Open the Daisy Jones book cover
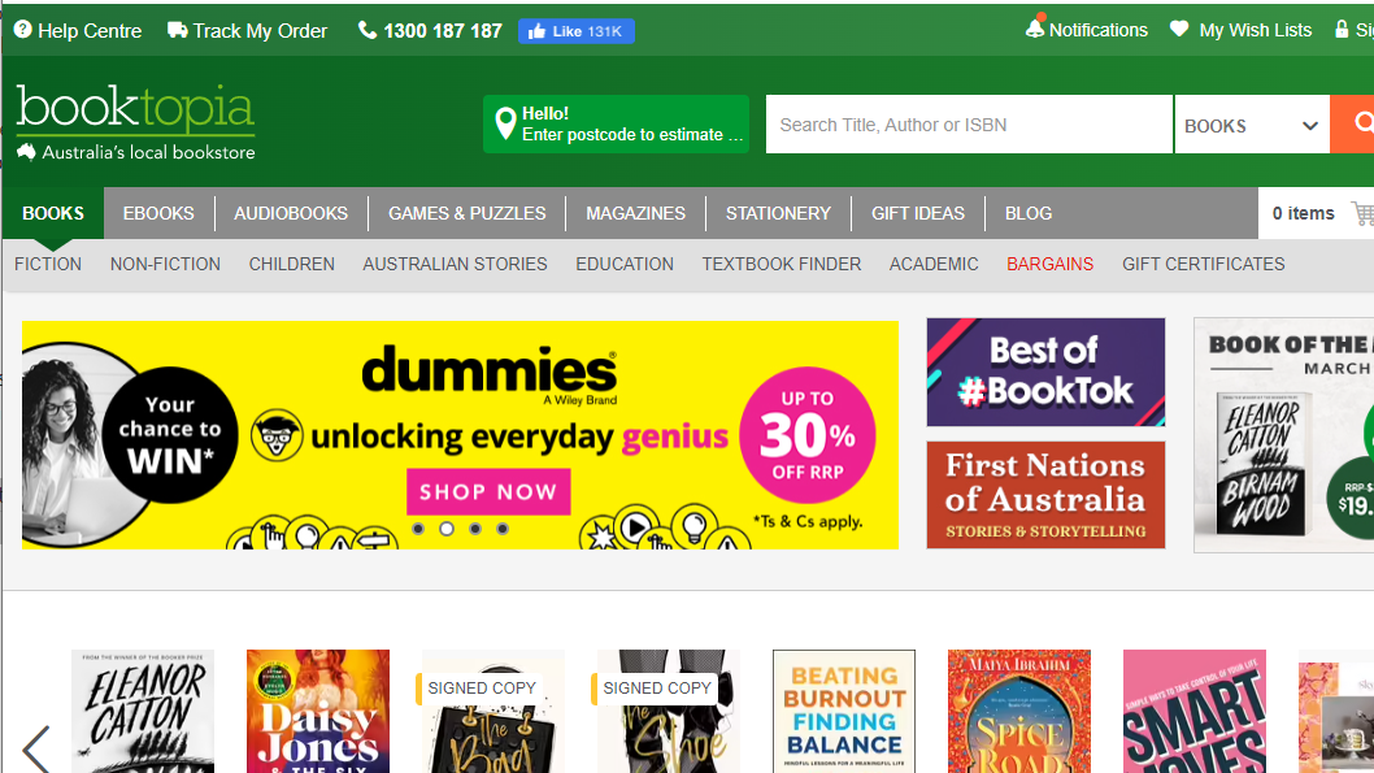This screenshot has width=1374, height=773. [x=318, y=711]
